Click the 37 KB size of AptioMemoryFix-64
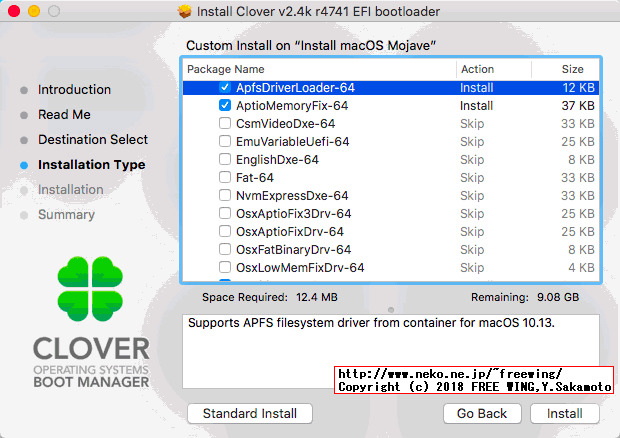The height and width of the screenshot is (438, 620). pyautogui.click(x=578, y=106)
